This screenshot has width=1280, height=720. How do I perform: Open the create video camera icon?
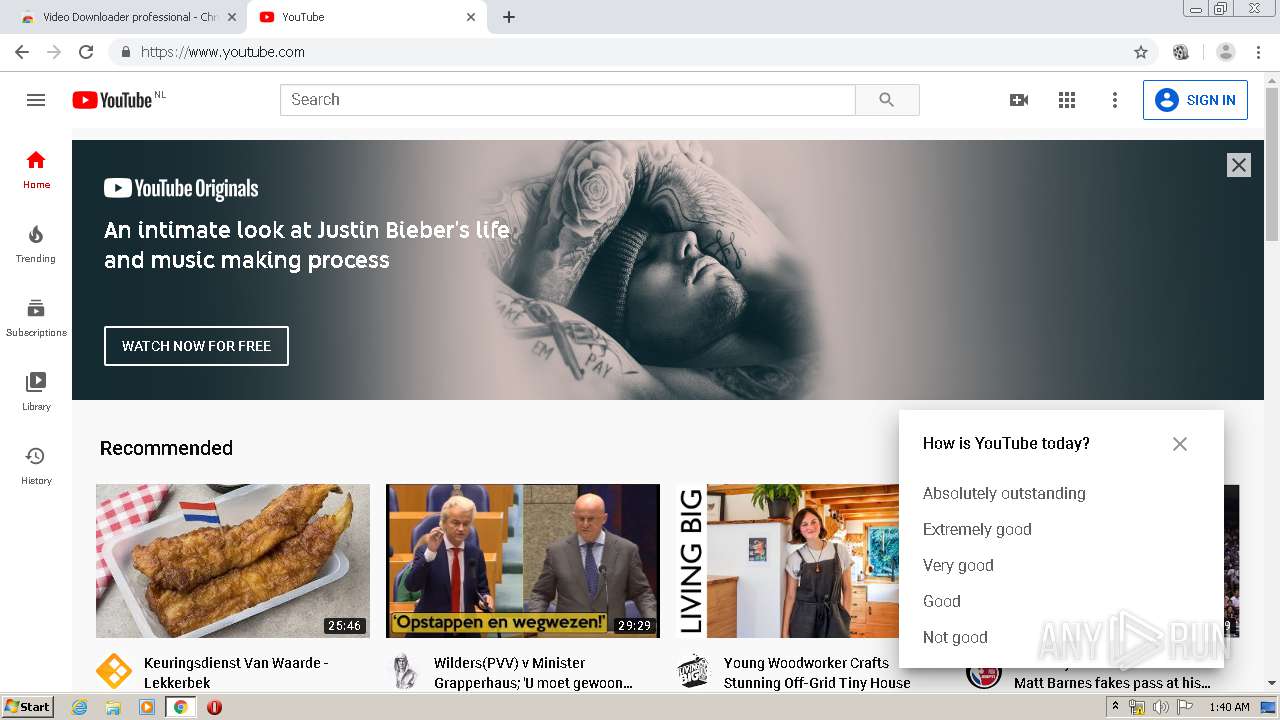[x=1019, y=100]
